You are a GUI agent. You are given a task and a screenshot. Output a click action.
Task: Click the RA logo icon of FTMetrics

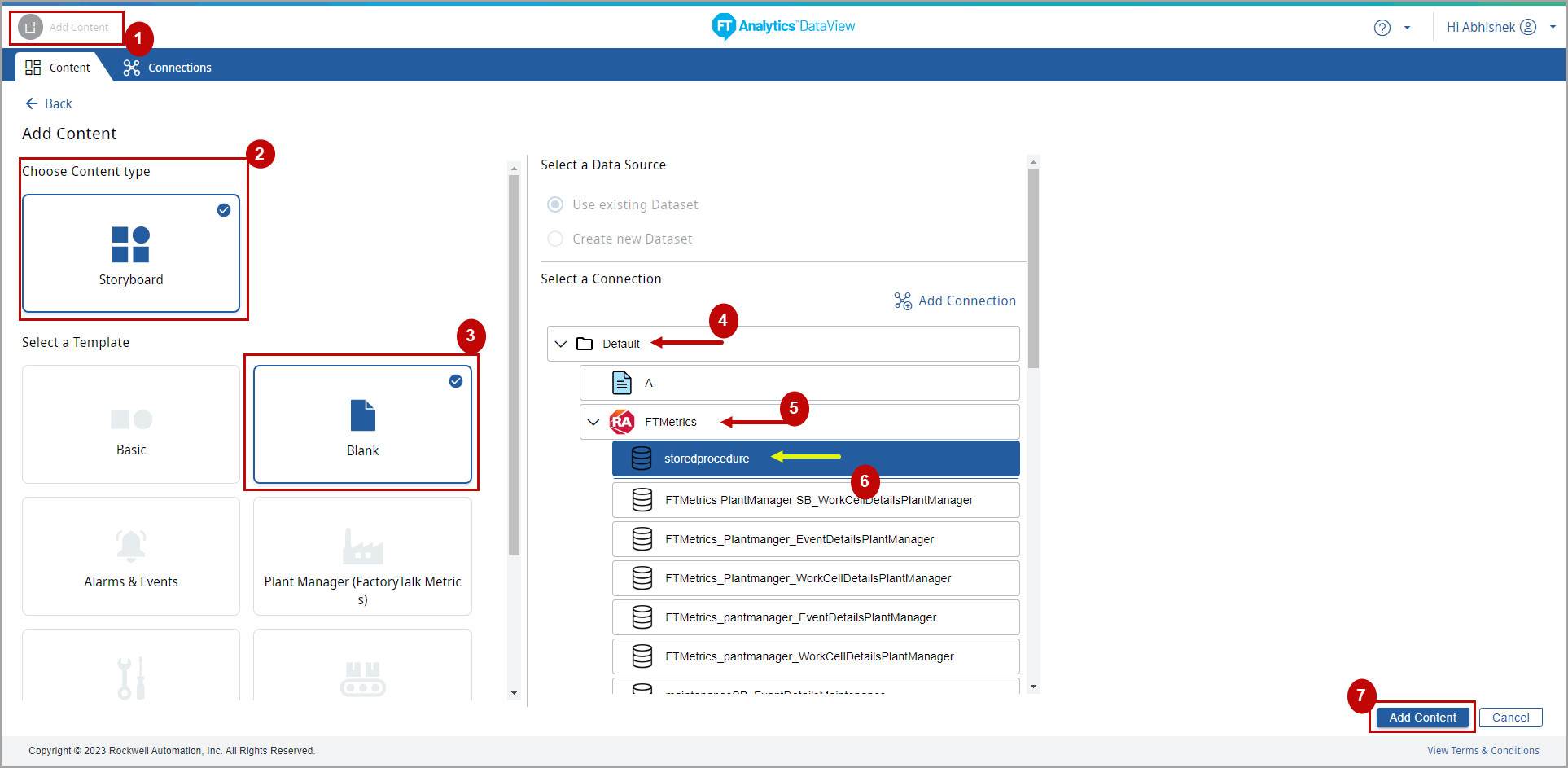[x=622, y=422]
